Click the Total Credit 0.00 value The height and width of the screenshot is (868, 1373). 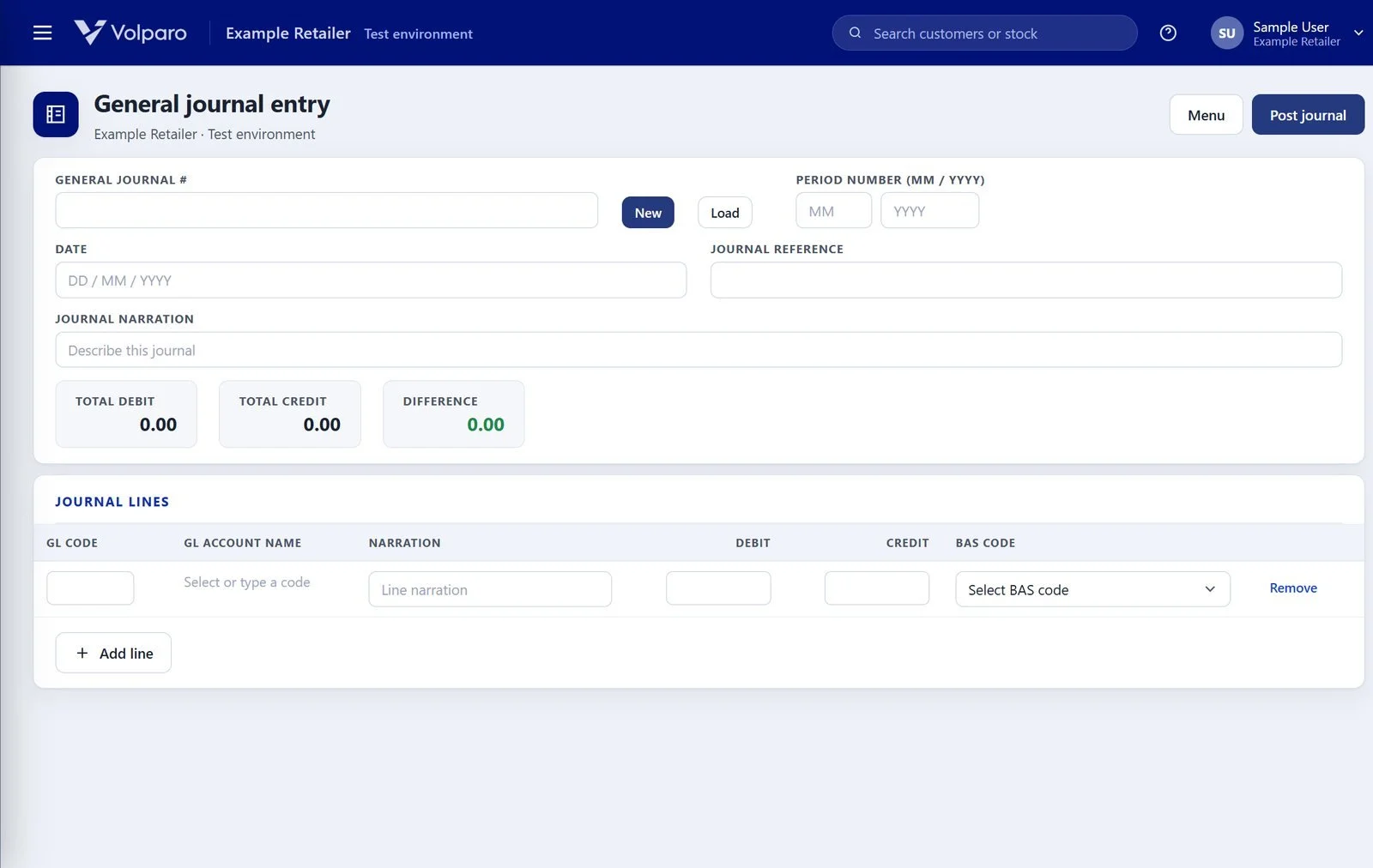[322, 425]
